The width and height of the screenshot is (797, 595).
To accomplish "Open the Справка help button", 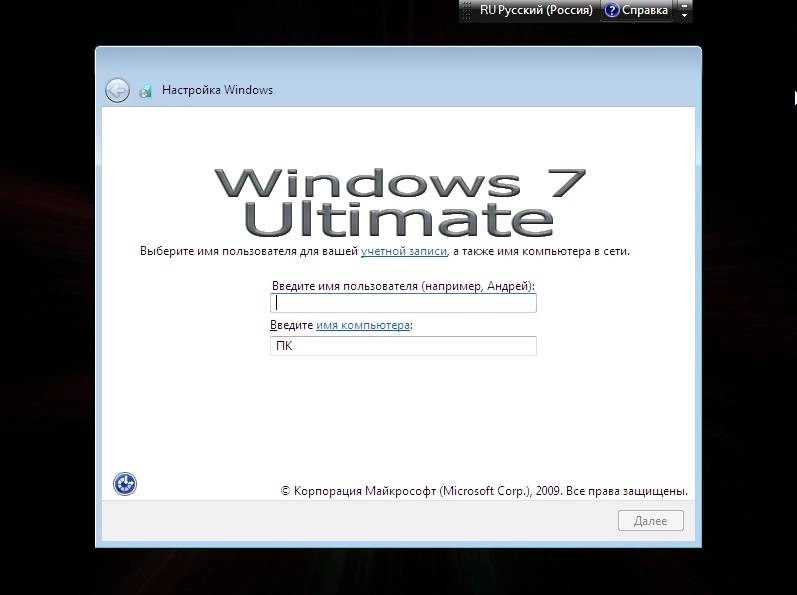I will (x=637, y=10).
